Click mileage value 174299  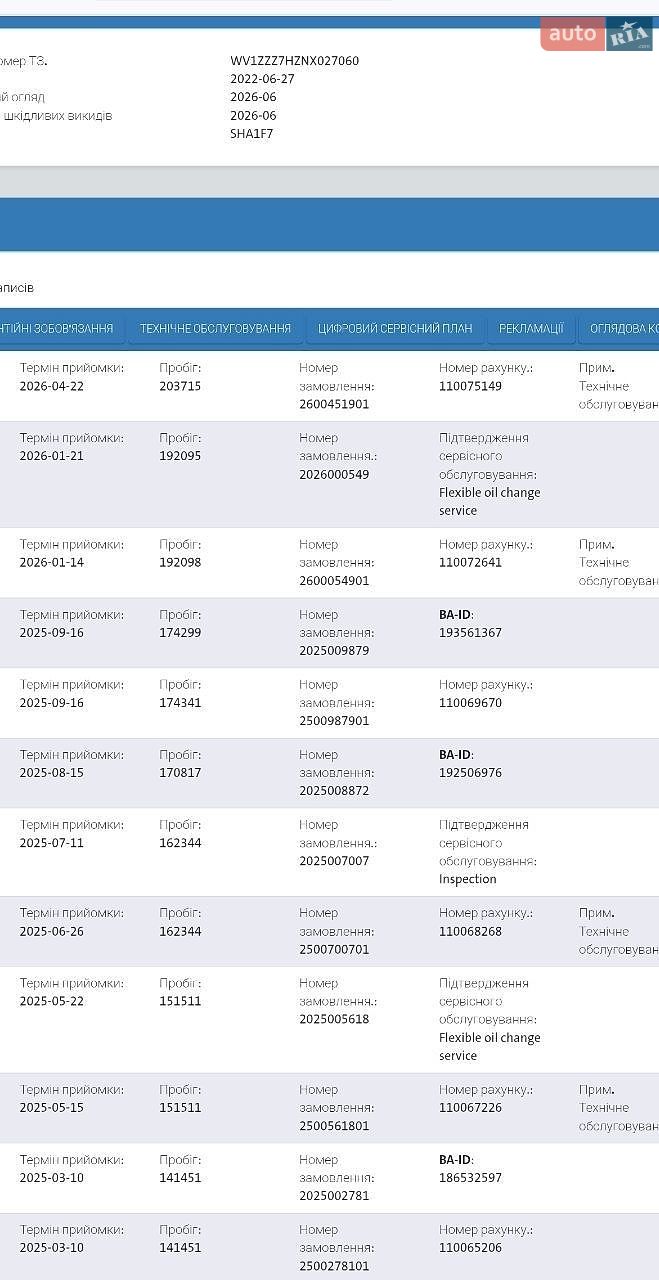click(180, 633)
